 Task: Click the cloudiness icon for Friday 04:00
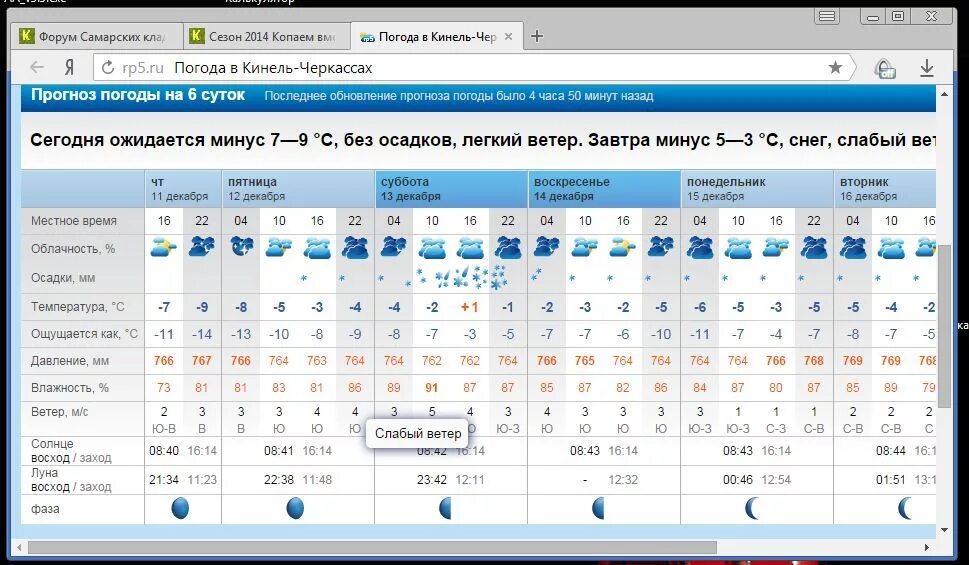click(x=241, y=247)
